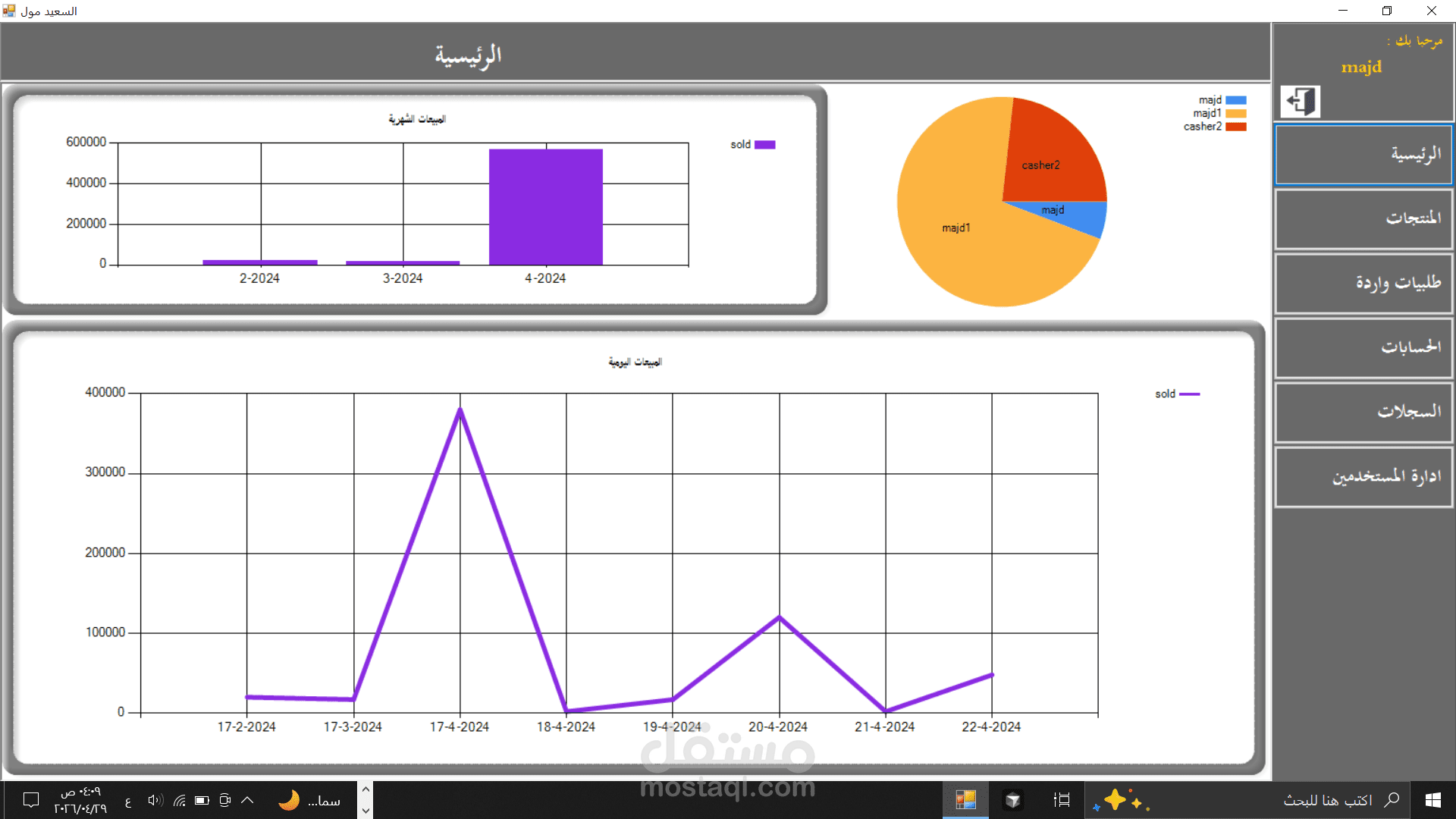Screen dimensions: 1456x819
Task: Click the taskbar search box
Action: click(1247, 800)
